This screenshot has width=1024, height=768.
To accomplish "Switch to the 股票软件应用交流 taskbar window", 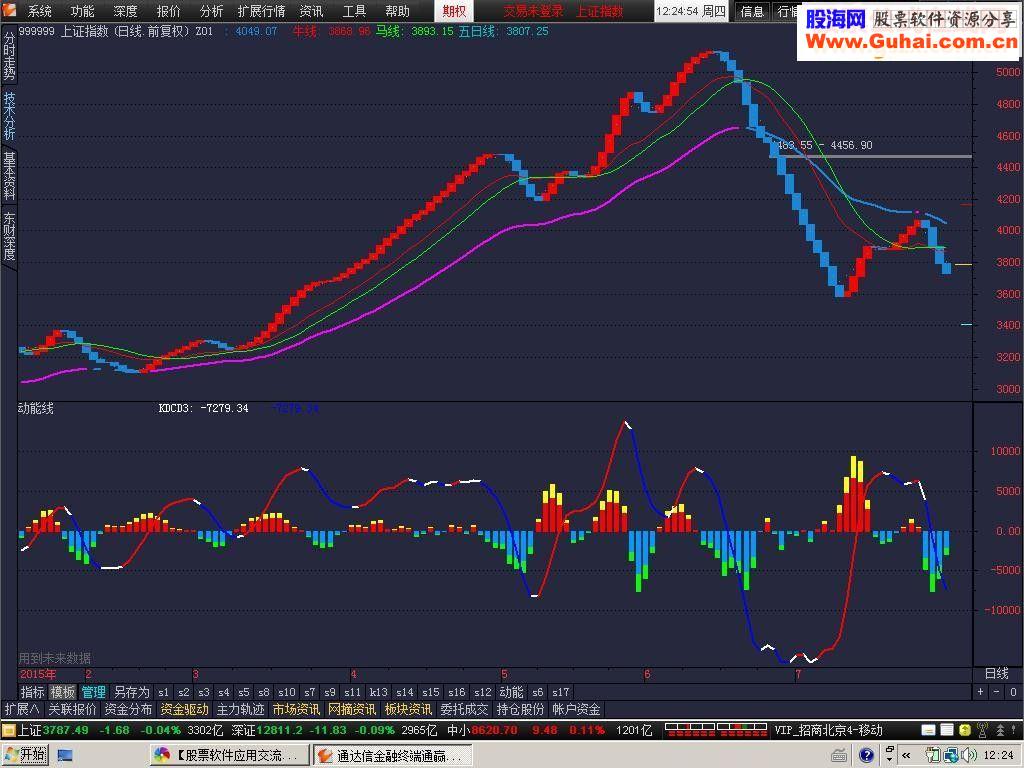I will [230, 756].
